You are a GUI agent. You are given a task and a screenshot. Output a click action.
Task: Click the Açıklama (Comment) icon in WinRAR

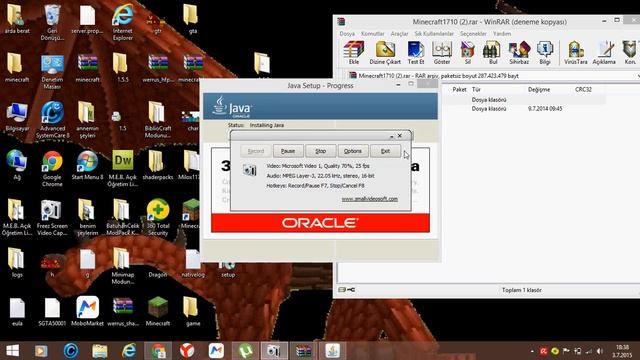click(x=604, y=53)
